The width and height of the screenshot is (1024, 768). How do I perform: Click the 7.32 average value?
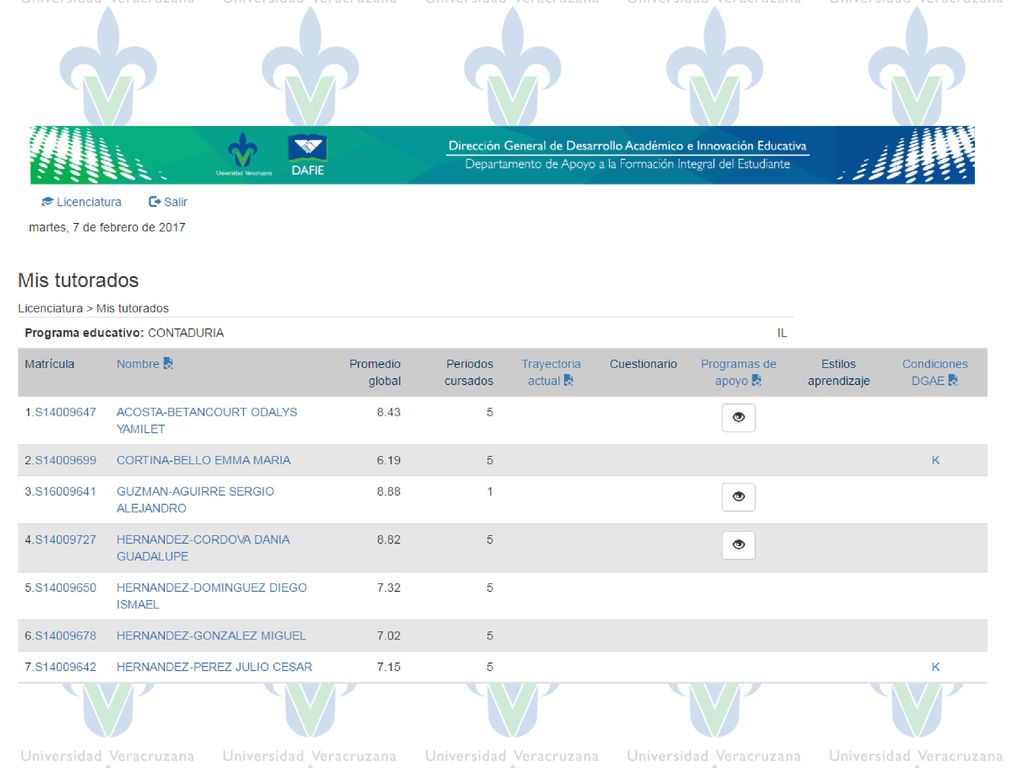pyautogui.click(x=389, y=588)
